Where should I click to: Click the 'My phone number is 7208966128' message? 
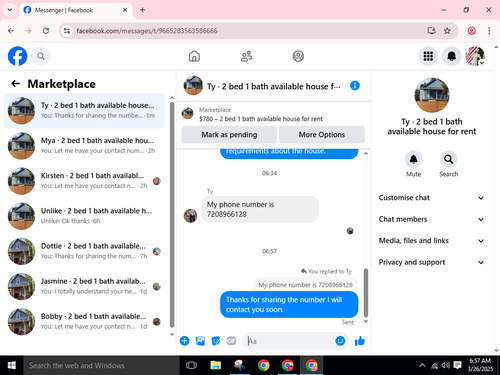[260, 209]
